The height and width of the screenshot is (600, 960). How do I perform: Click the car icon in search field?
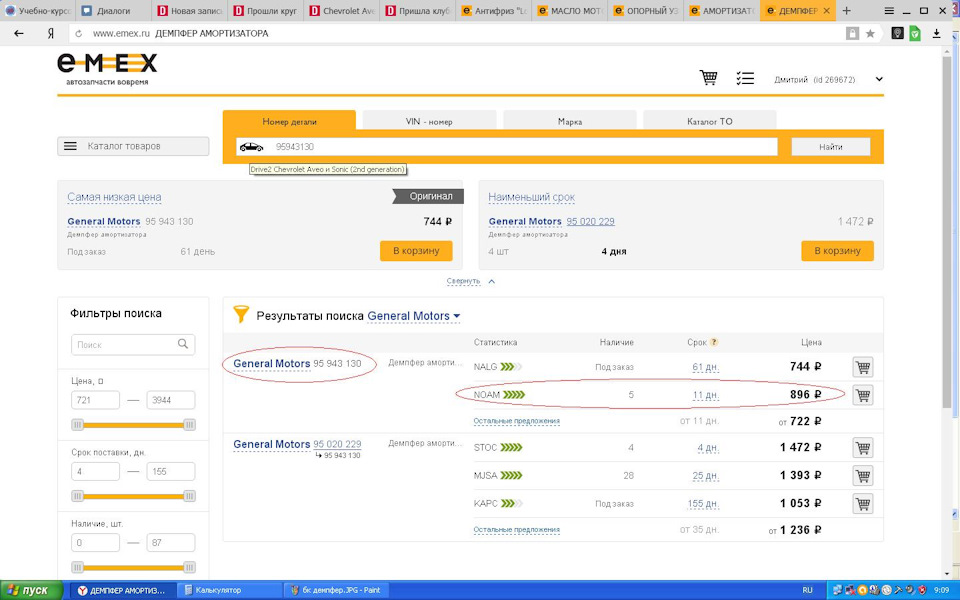point(251,147)
